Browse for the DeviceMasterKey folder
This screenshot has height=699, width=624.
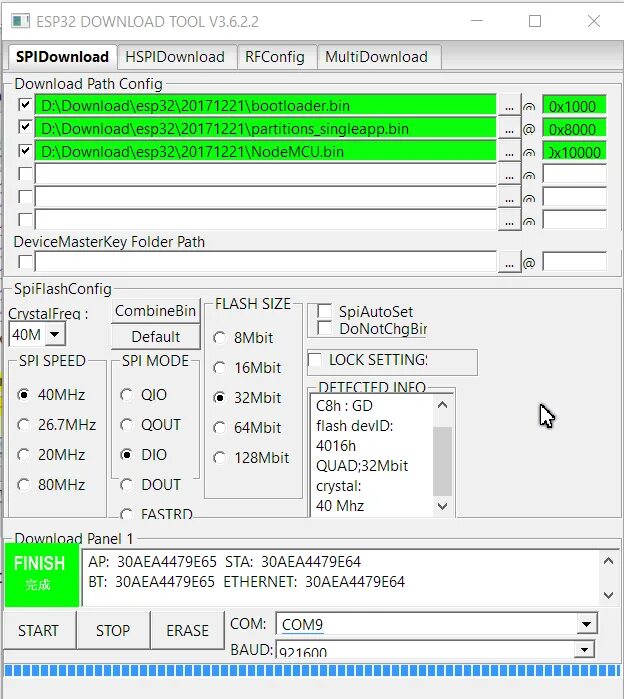509,262
